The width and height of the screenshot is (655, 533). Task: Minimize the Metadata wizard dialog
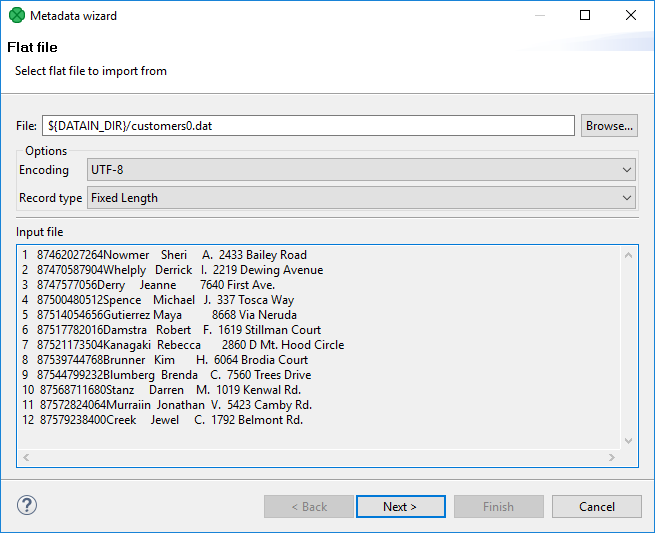(539, 16)
